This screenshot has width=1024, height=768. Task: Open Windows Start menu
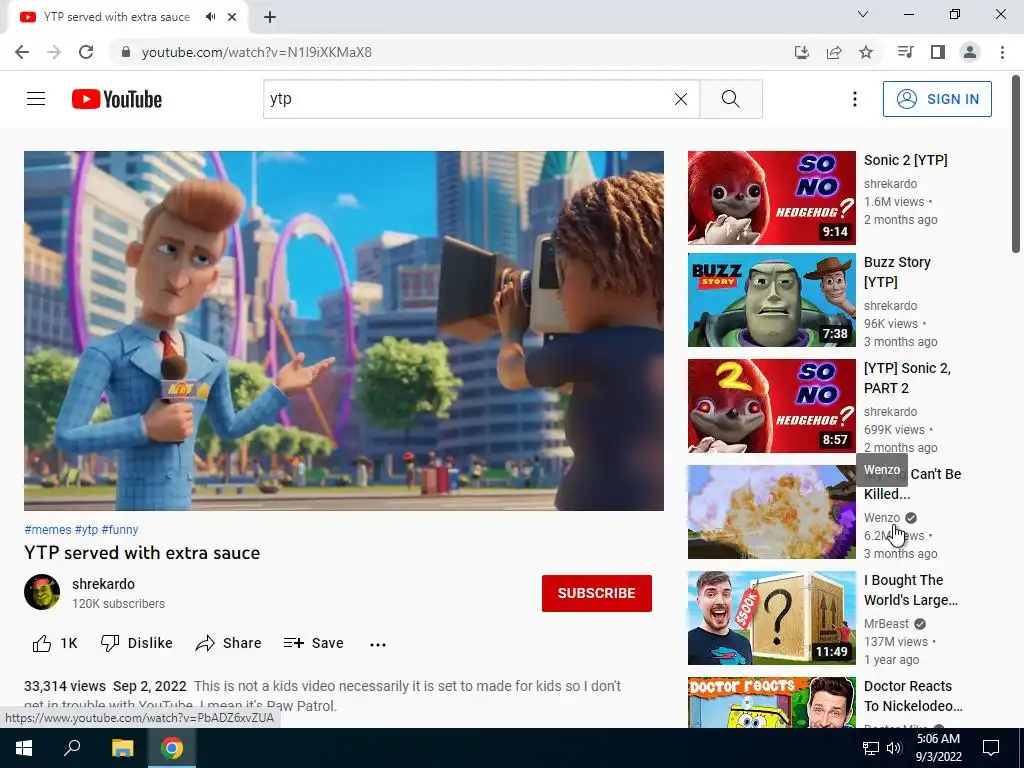point(24,748)
